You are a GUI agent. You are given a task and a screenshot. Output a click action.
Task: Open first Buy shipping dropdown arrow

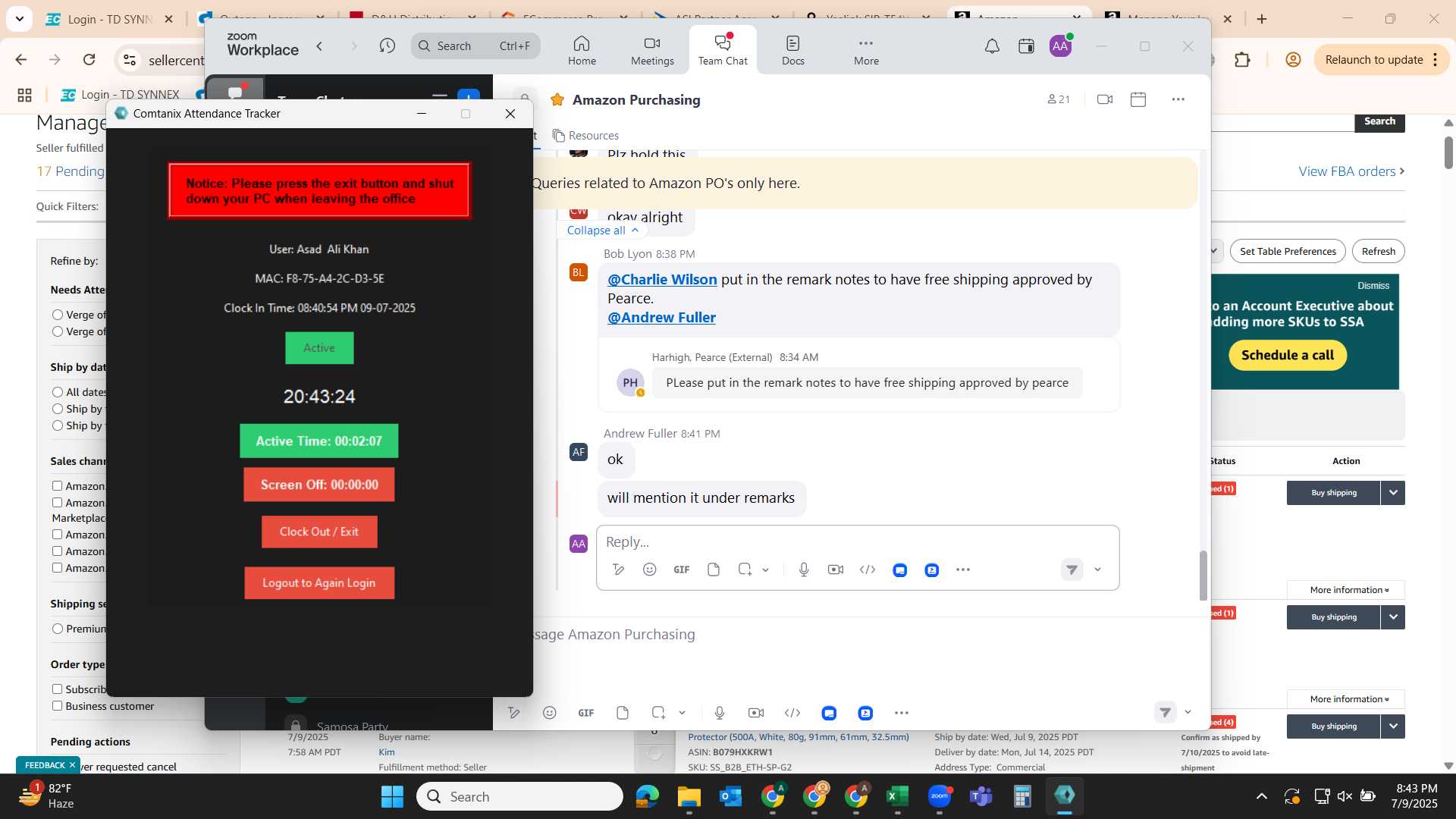[x=1393, y=493]
